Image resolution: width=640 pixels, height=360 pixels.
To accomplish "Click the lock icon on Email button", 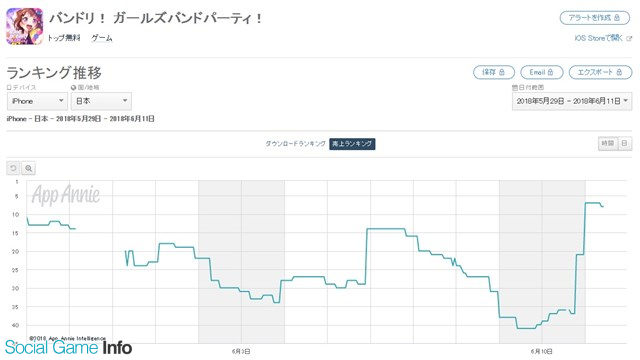I will pyautogui.click(x=550, y=72).
